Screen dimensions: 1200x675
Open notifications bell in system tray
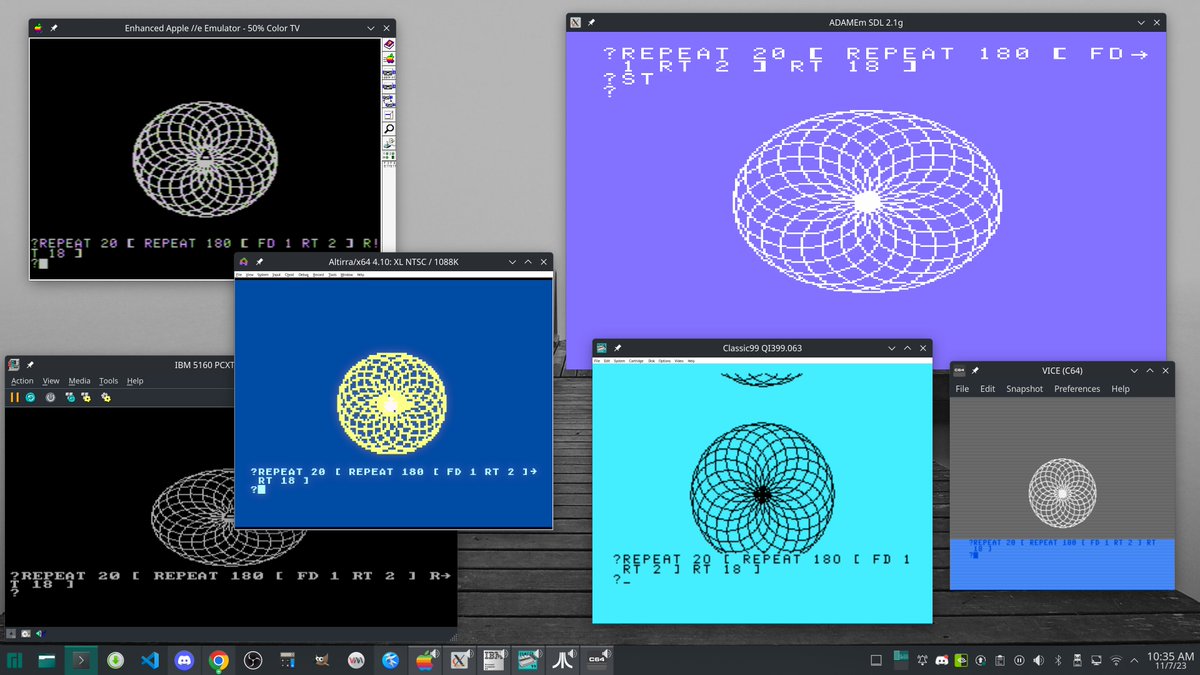coord(922,660)
